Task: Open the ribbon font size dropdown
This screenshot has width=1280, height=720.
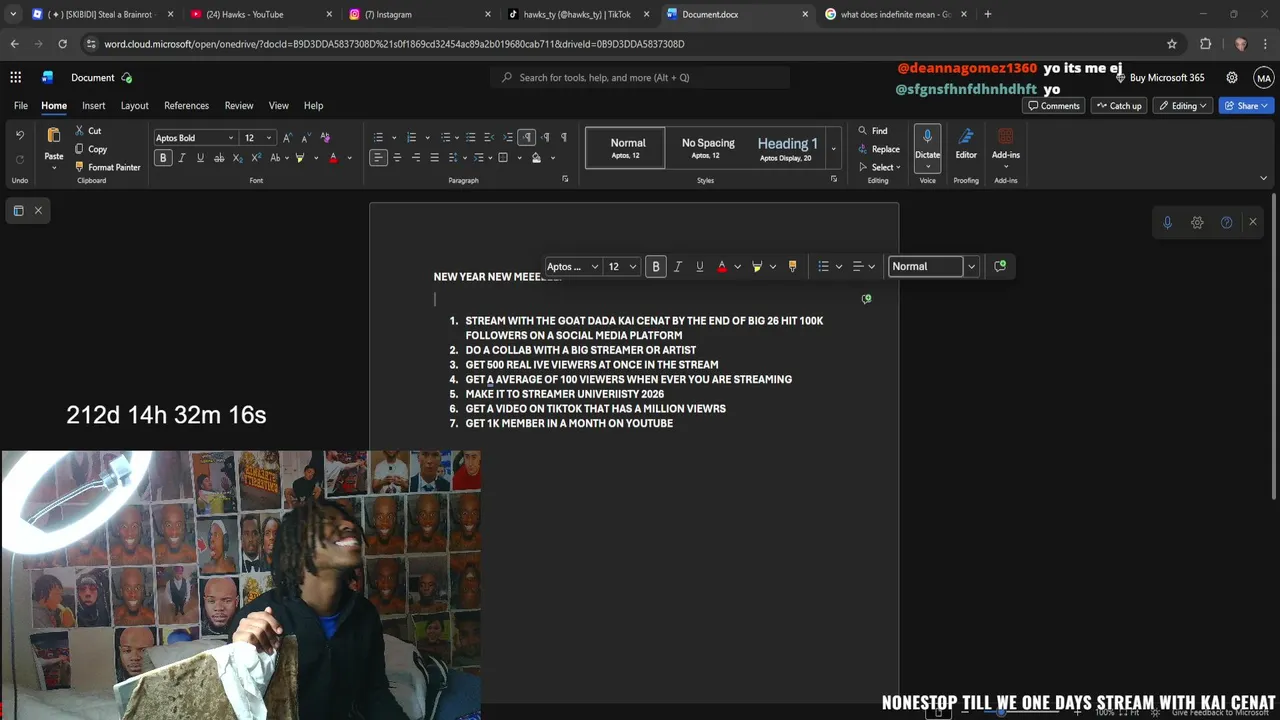Action: (268, 138)
